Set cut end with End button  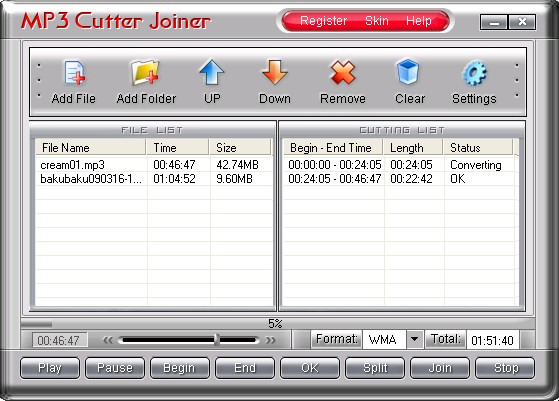tap(245, 368)
